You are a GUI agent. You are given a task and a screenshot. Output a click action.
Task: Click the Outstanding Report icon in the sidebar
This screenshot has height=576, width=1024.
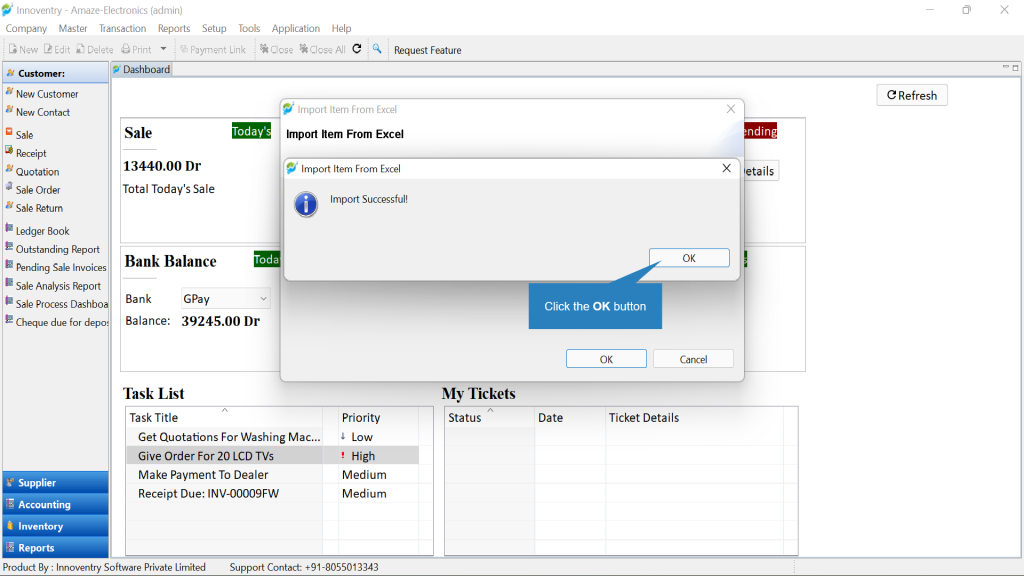[9, 247]
